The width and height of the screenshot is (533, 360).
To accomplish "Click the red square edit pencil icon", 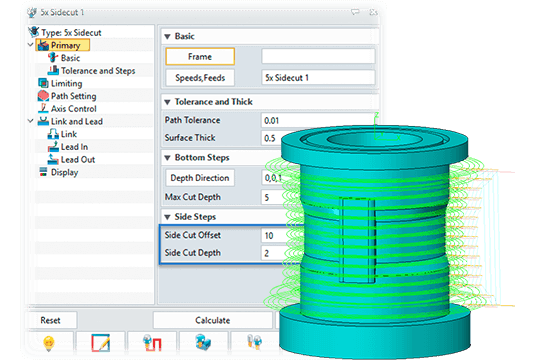I will pyautogui.click(x=101, y=343).
